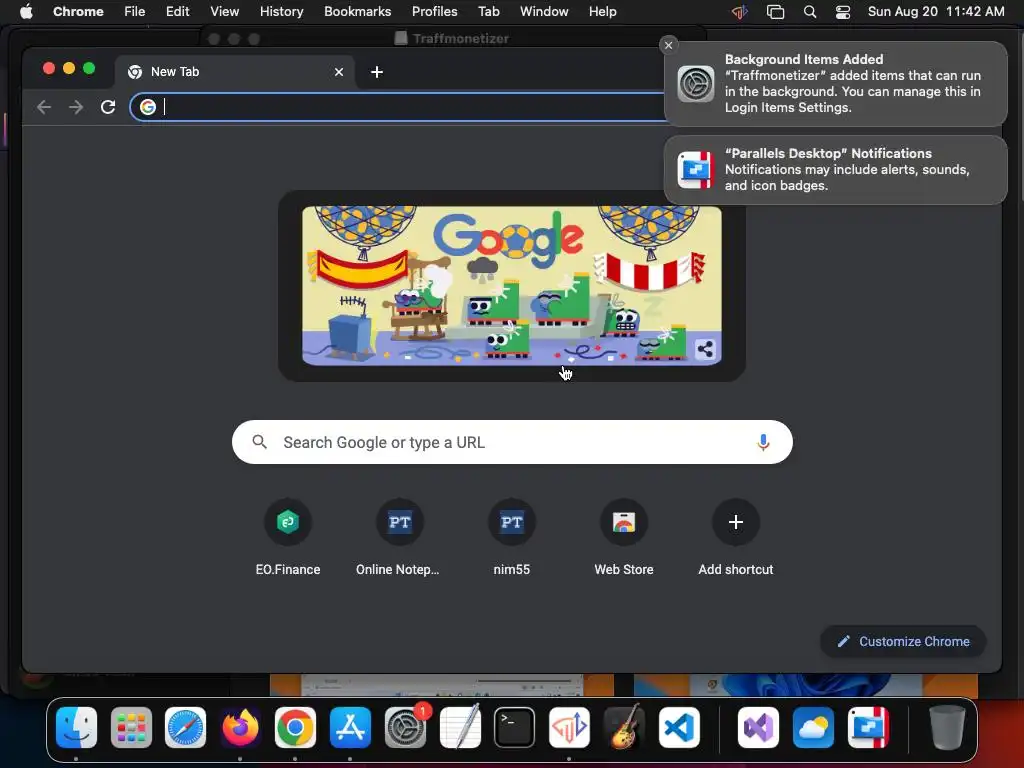Open the Background Items Added notification
Image resolution: width=1024 pixels, height=768 pixels.
[x=836, y=84]
